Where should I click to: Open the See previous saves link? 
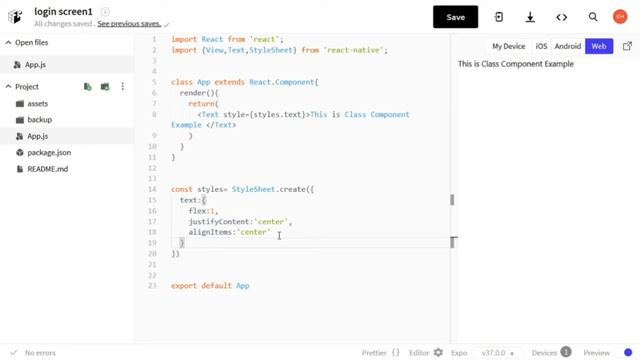(x=129, y=24)
